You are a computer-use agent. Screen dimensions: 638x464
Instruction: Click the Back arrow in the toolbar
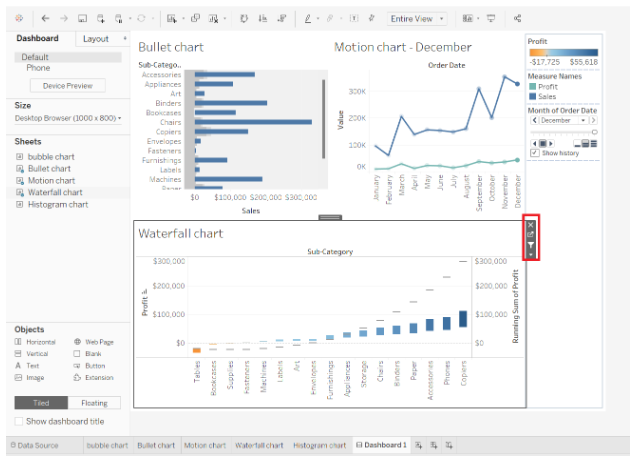47,18
